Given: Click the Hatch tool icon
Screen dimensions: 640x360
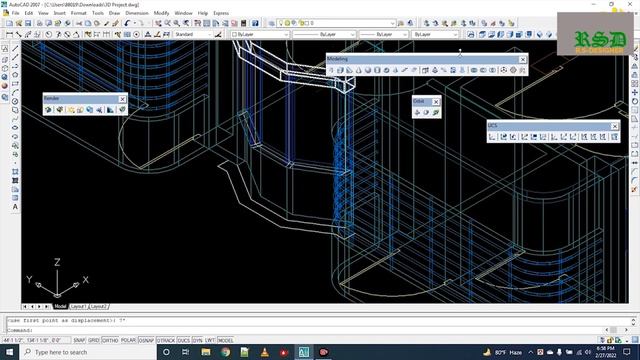Looking at the screenshot, I should tap(15, 172).
